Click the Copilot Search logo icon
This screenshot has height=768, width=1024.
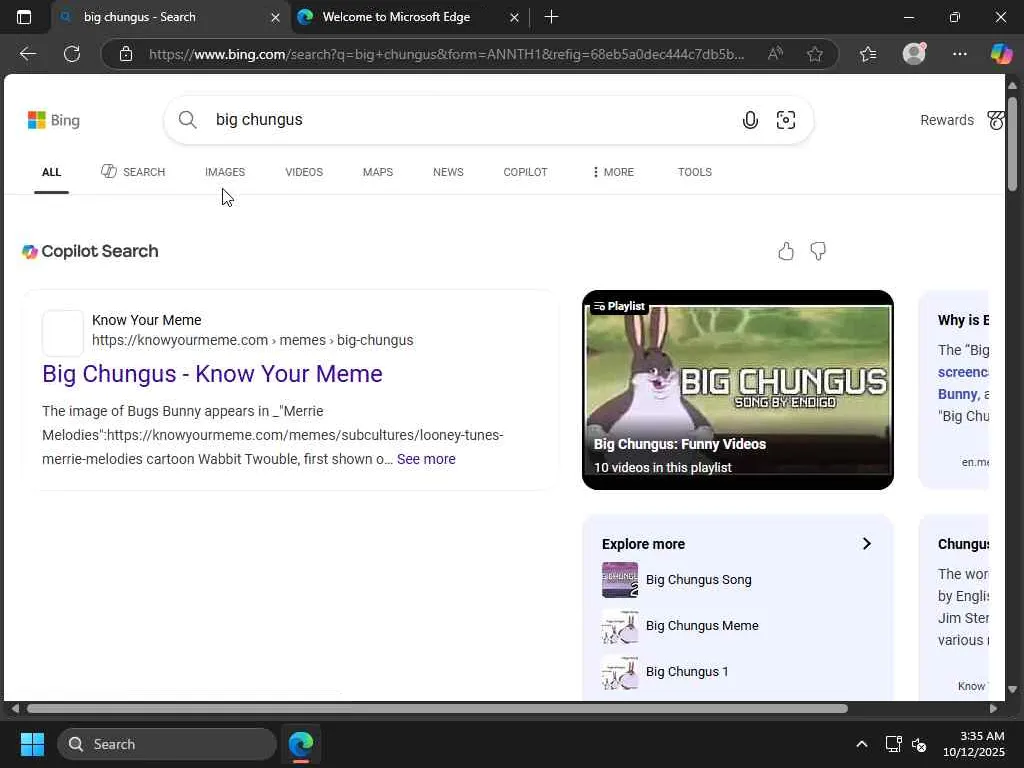[x=29, y=251]
